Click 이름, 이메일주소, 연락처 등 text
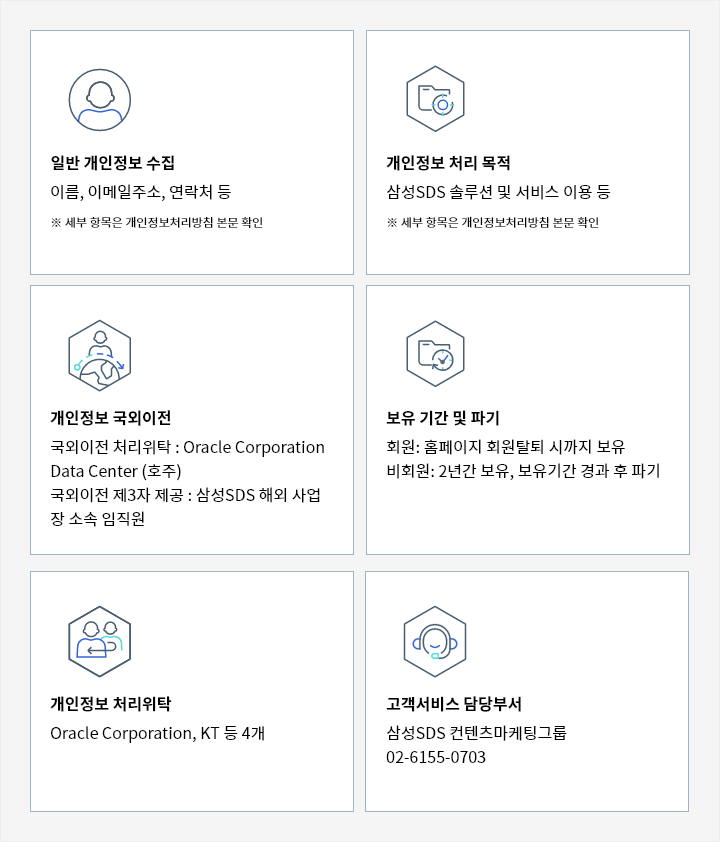 click(x=141, y=192)
